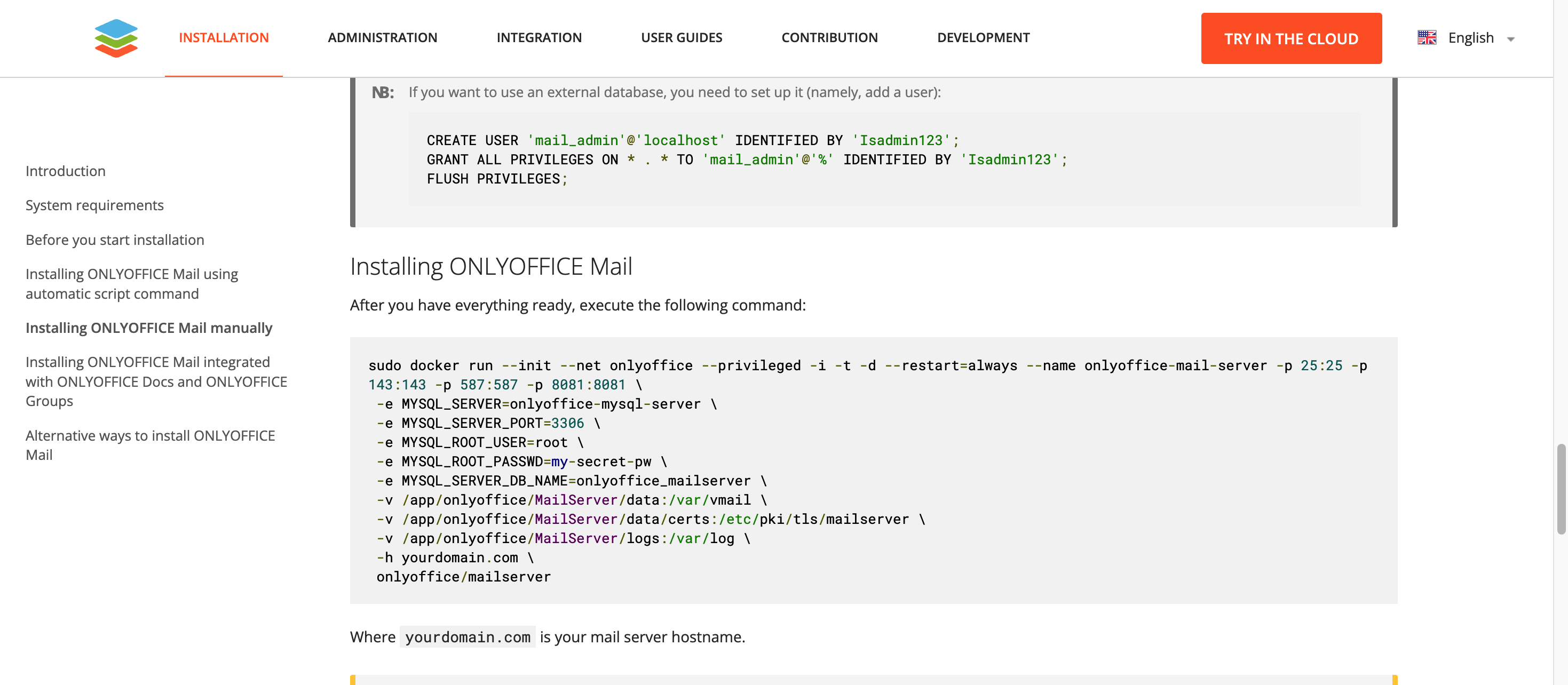The height and width of the screenshot is (685, 1568).
Task: Open the Integration menu tab
Action: [538, 38]
